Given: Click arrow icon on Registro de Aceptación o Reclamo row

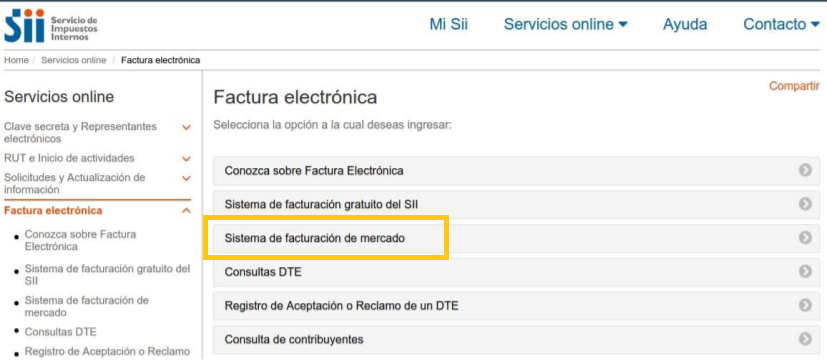Looking at the screenshot, I should (805, 305).
